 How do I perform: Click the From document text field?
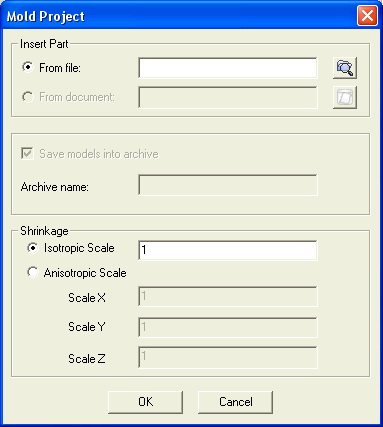(x=228, y=97)
